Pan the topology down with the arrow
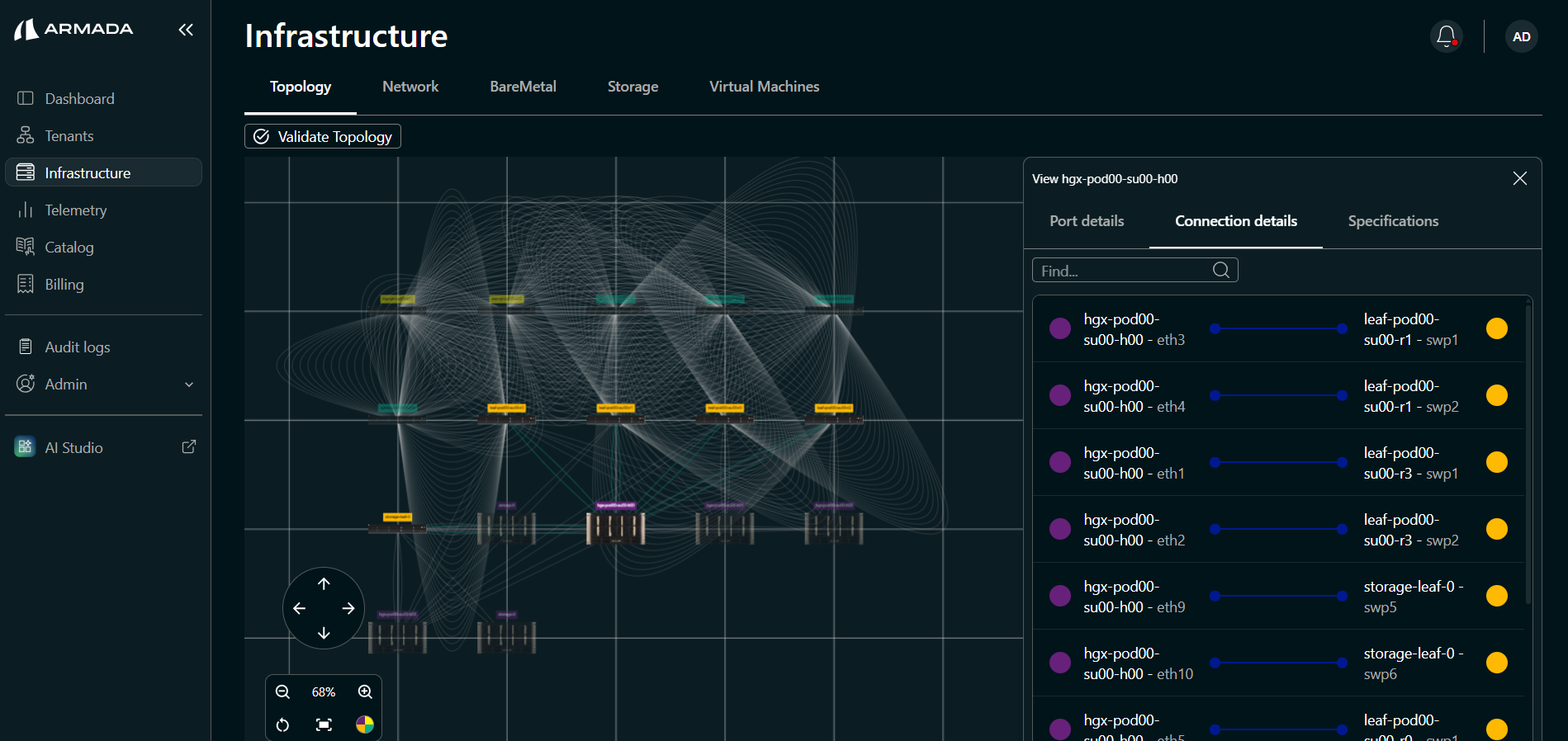This screenshot has height=741, width=1568. point(324,633)
